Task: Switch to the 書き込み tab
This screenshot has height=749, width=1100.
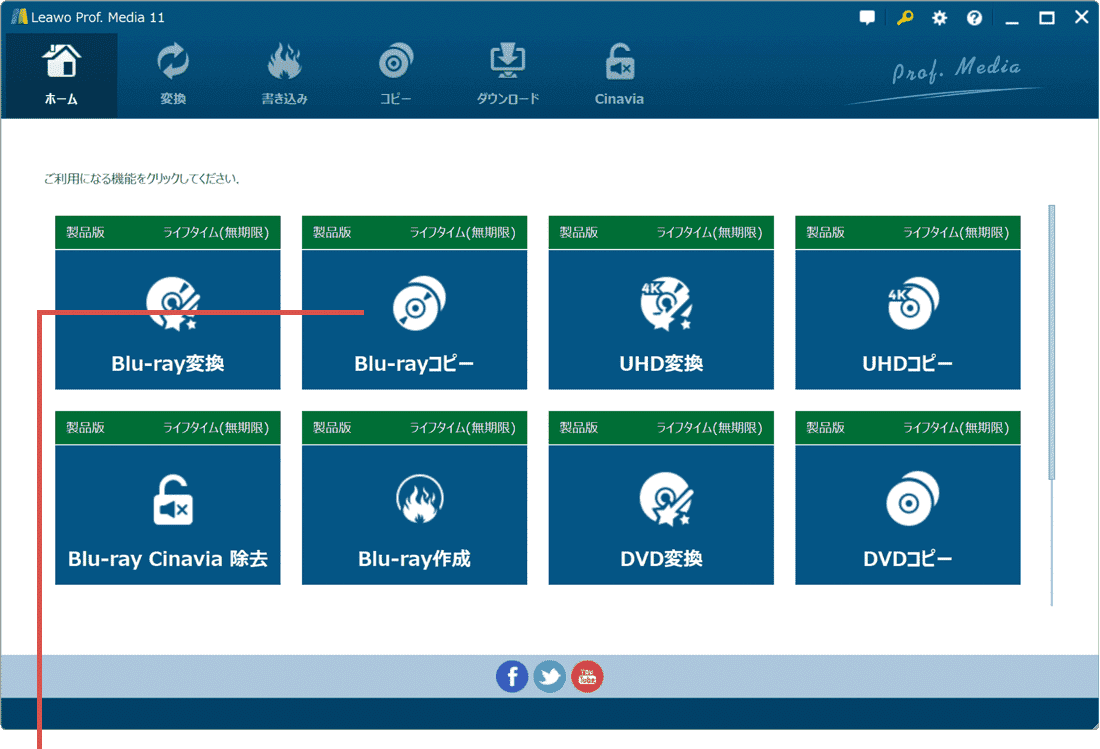Action: [x=285, y=74]
